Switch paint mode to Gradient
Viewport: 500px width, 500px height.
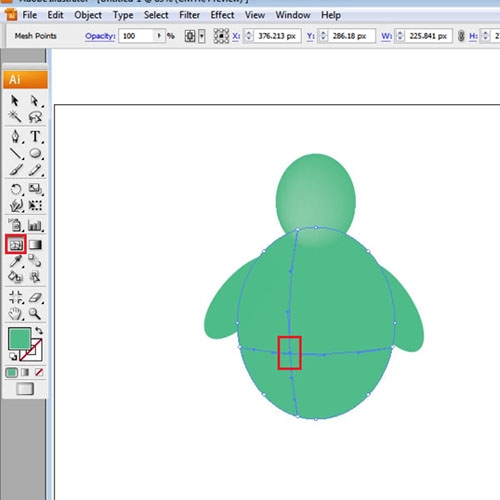(25, 372)
